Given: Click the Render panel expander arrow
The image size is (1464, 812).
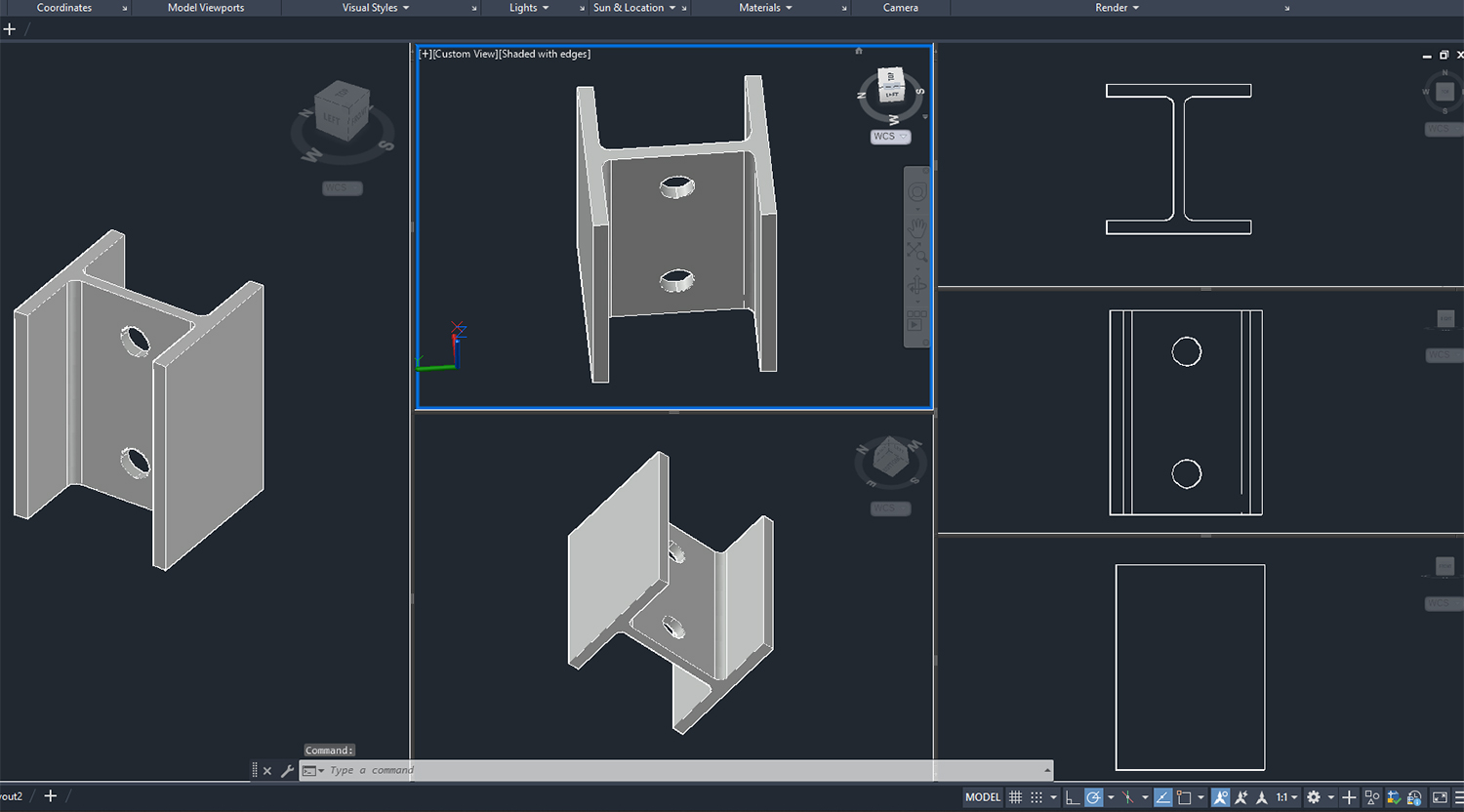Looking at the screenshot, I should [x=1286, y=8].
